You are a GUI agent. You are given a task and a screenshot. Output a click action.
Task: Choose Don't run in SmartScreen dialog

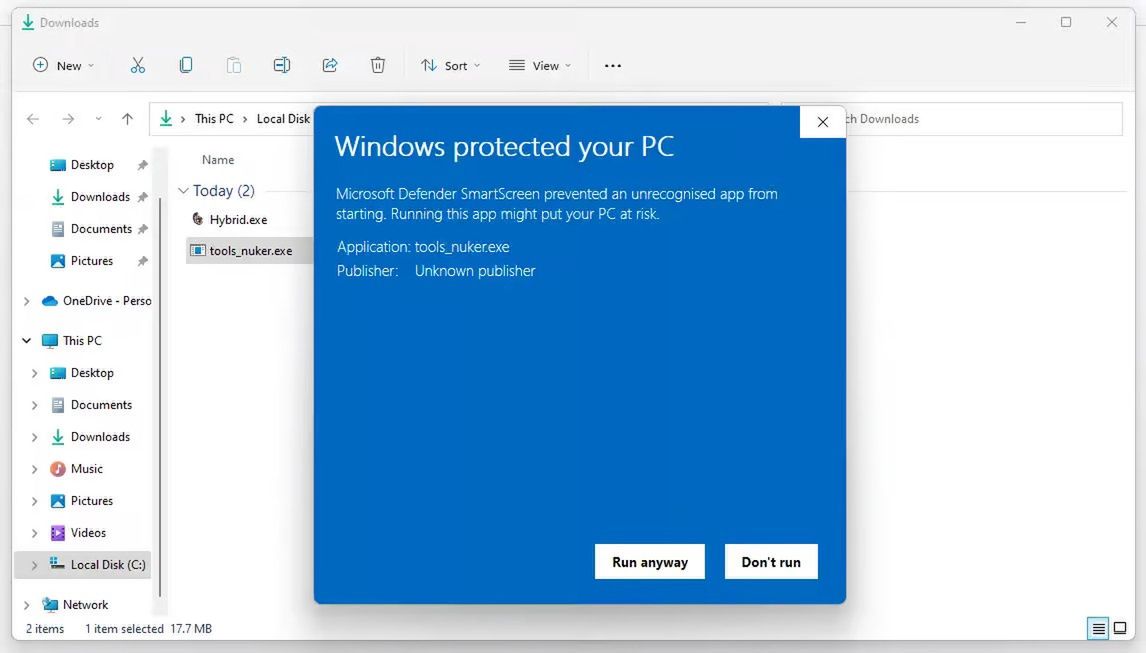[x=771, y=562]
